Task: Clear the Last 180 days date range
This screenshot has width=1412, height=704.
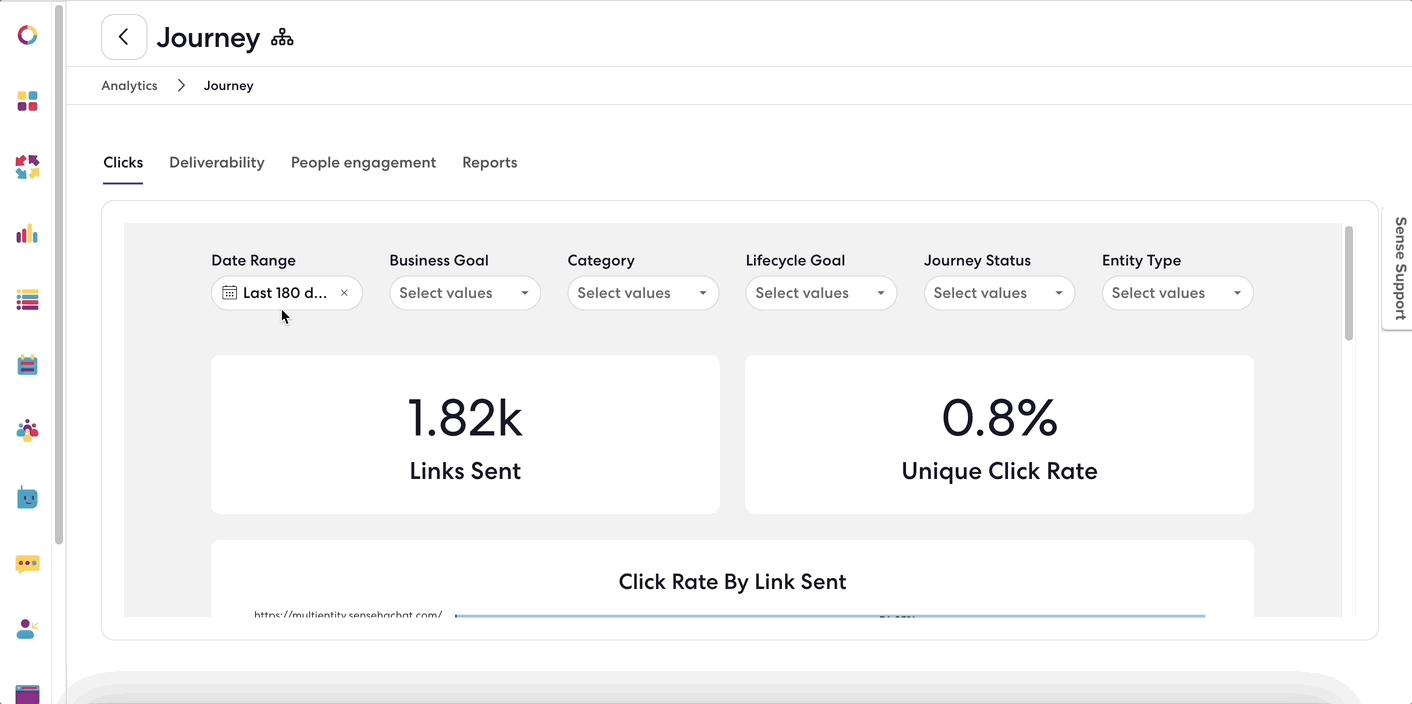Action: point(344,293)
